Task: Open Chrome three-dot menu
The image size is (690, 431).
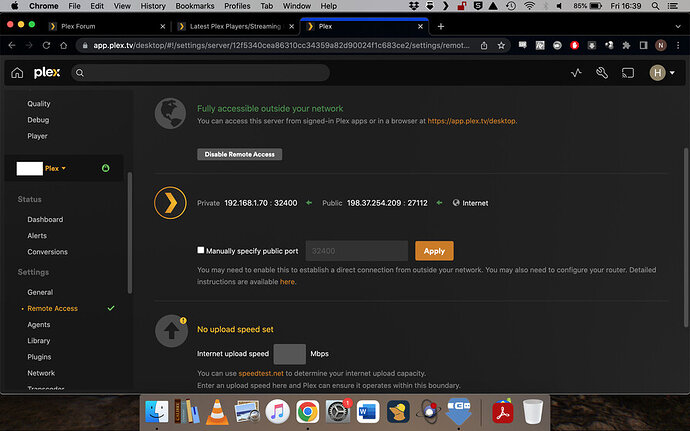Action: pos(678,45)
